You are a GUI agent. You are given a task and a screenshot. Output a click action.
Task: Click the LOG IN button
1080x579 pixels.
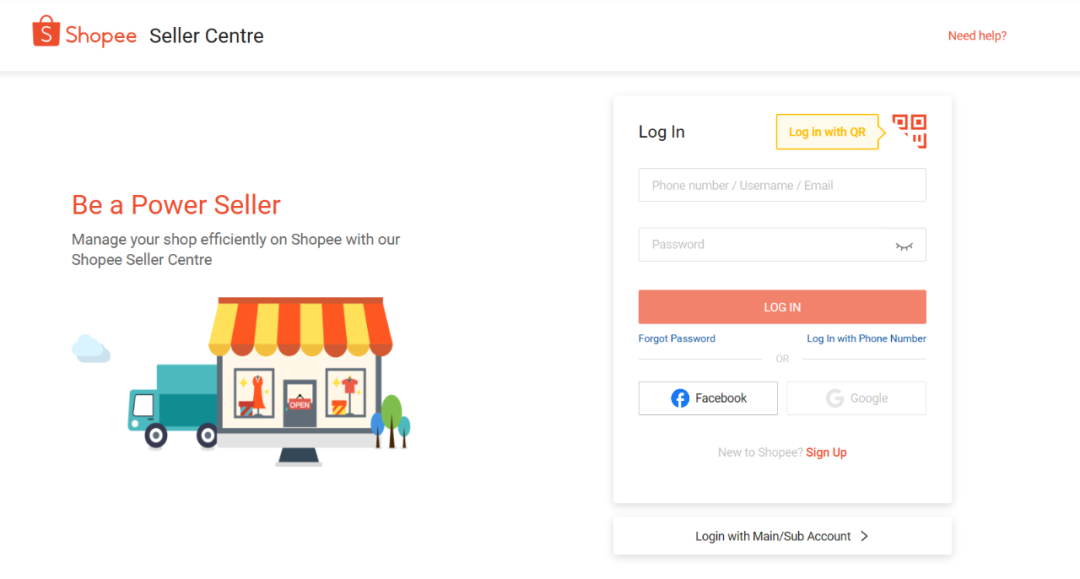tap(782, 307)
